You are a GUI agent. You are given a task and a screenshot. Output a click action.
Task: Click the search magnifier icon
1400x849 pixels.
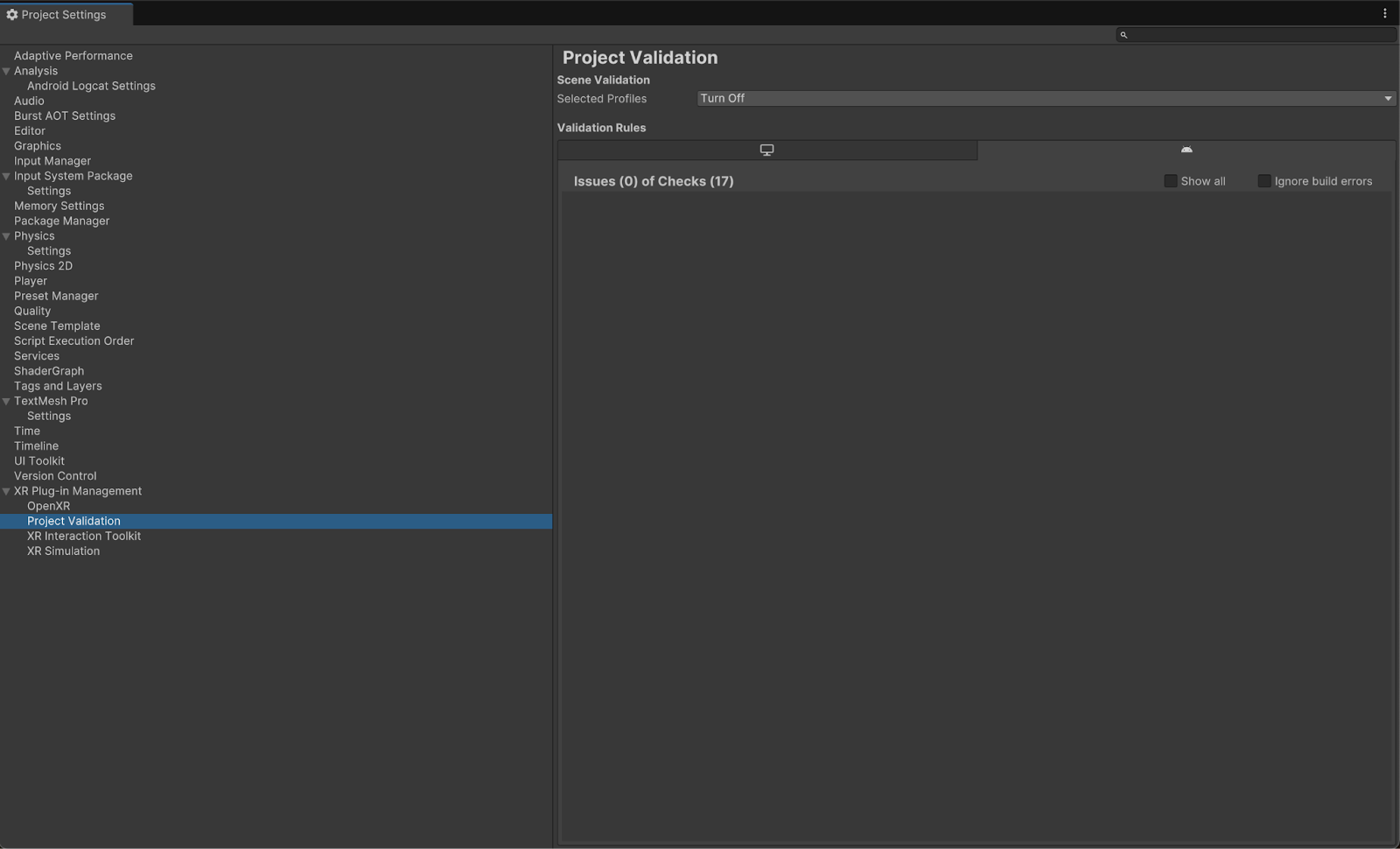tap(1123, 35)
